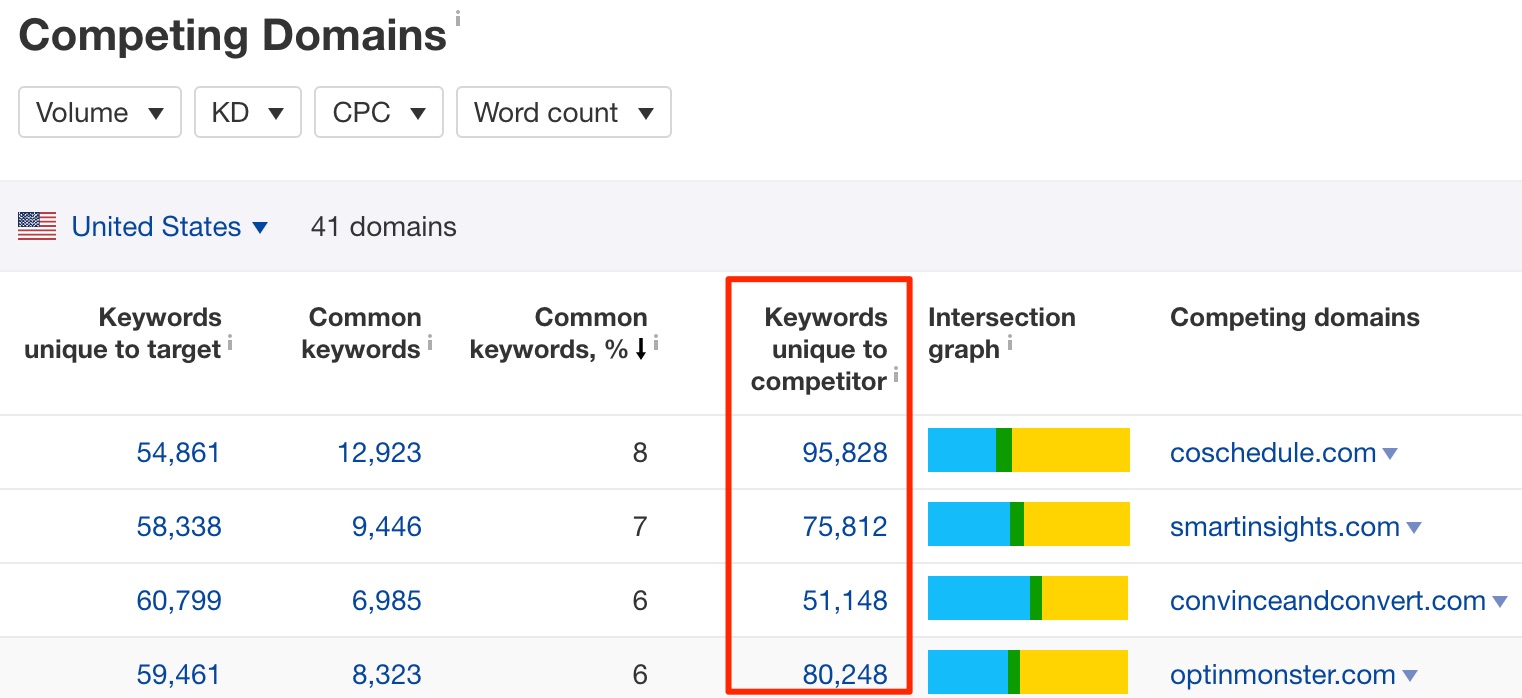Image resolution: width=1522 pixels, height=698 pixels.
Task: Open the Word count filter dropdown
Action: (563, 112)
